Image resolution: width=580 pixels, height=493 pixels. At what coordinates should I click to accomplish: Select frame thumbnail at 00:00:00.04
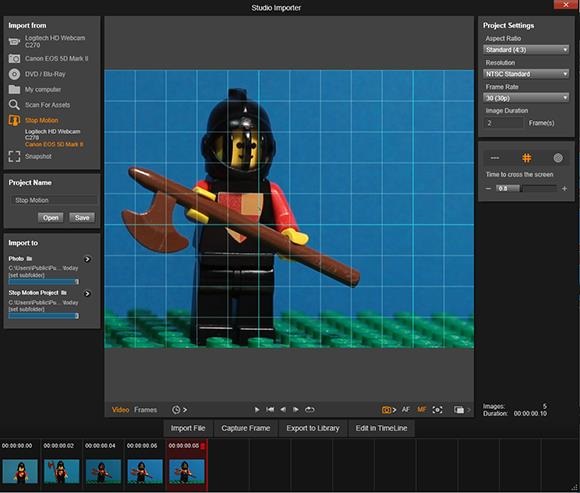[103, 471]
